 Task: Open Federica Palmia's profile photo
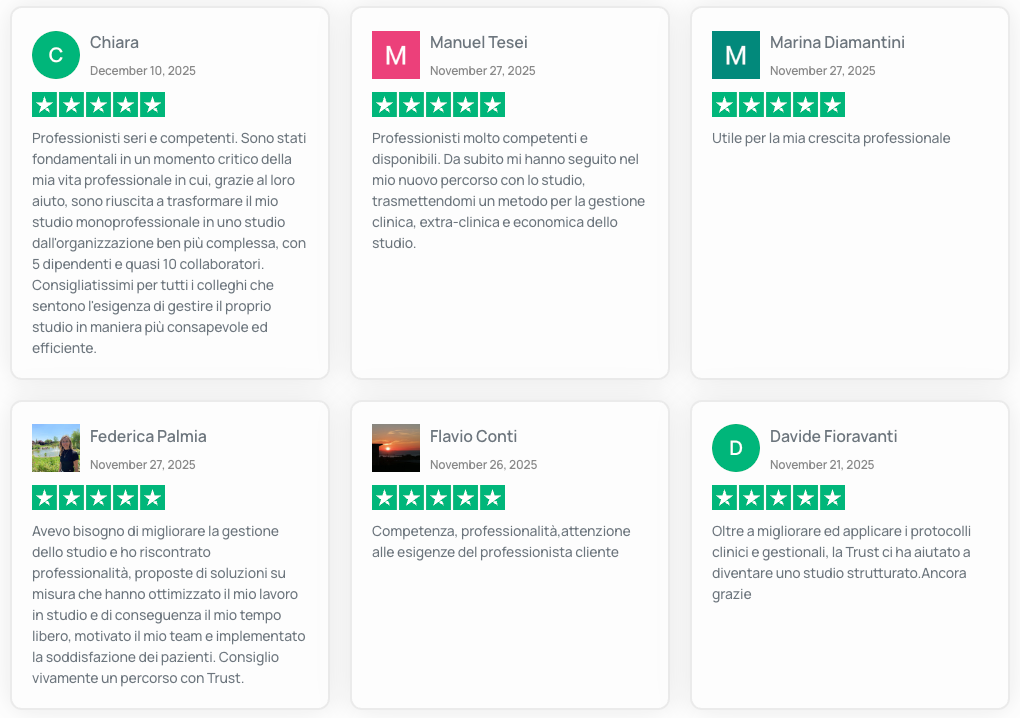point(56,448)
